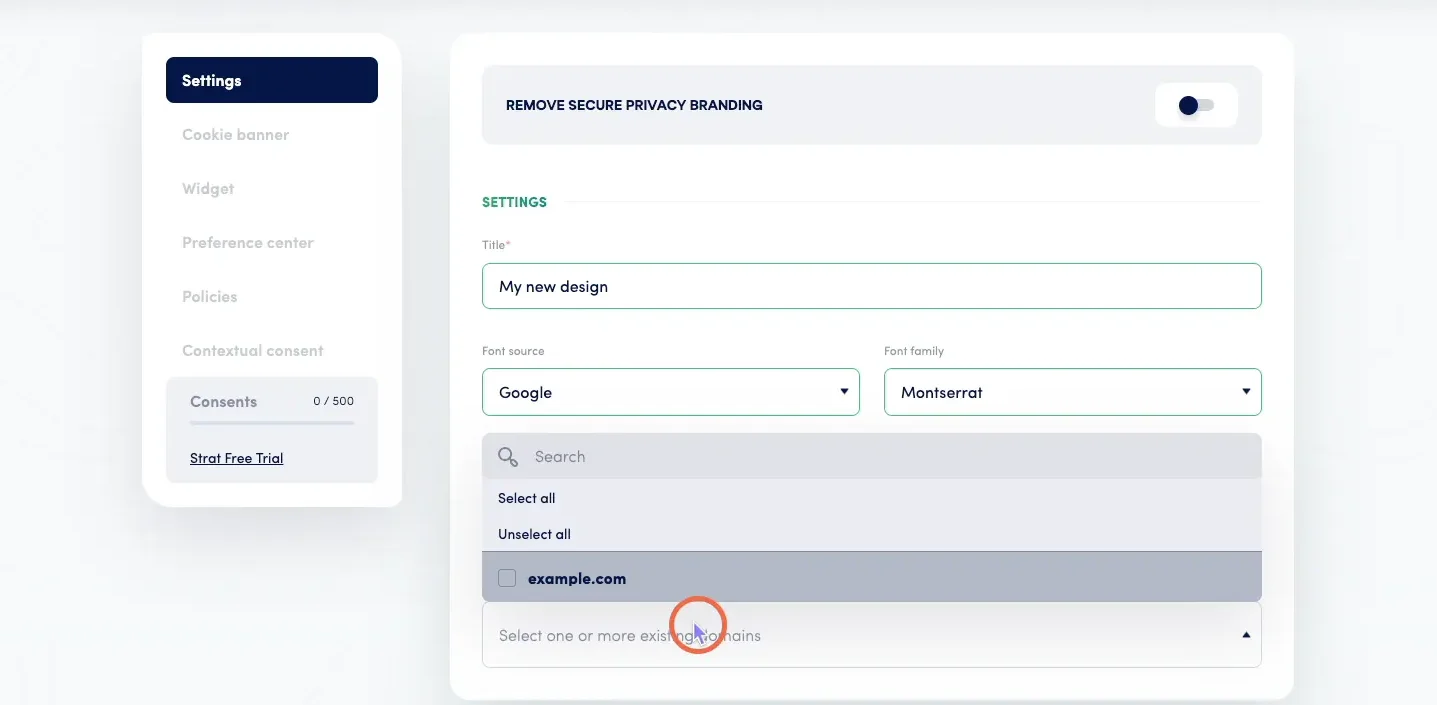1437x705 pixels.
Task: Click the search magnifier icon in the dropdown
Action: pos(507,456)
